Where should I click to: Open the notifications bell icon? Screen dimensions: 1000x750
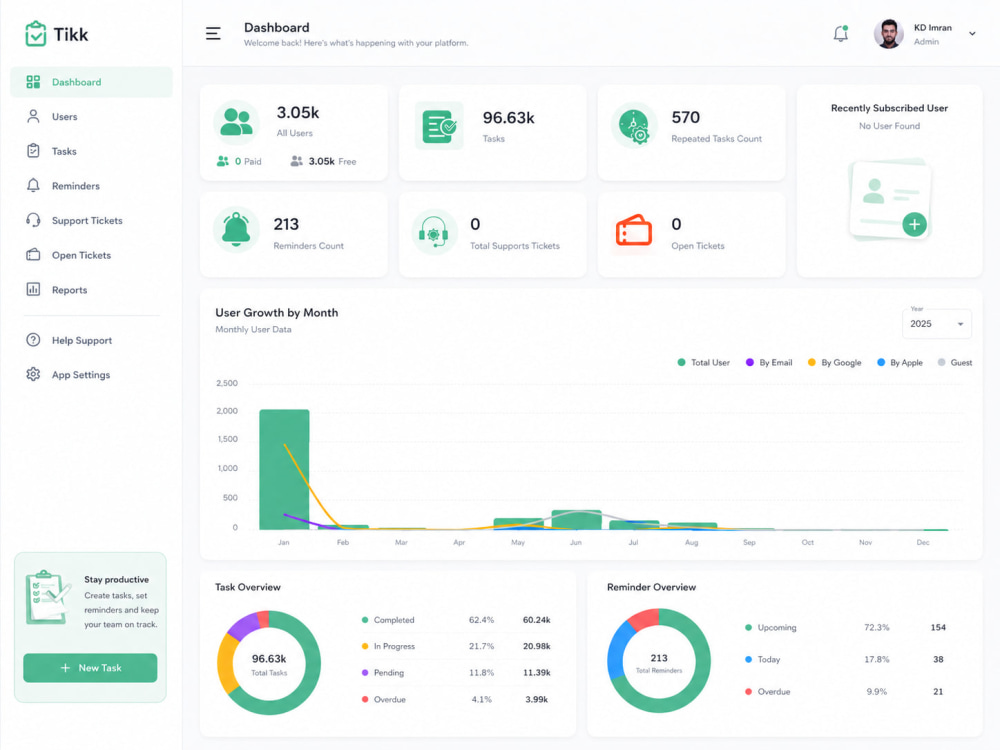841,33
